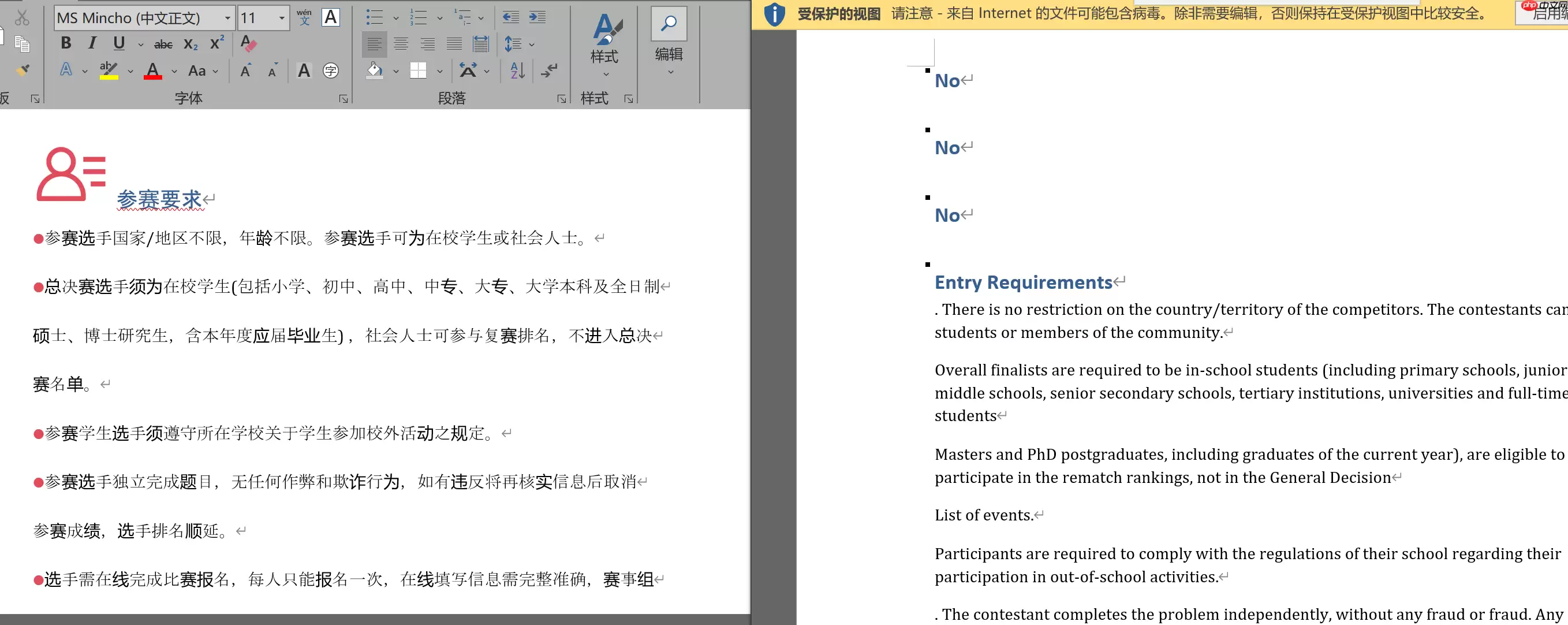Image resolution: width=1568 pixels, height=625 pixels.
Task: Click the phonetic guide wén icon
Action: [304, 17]
